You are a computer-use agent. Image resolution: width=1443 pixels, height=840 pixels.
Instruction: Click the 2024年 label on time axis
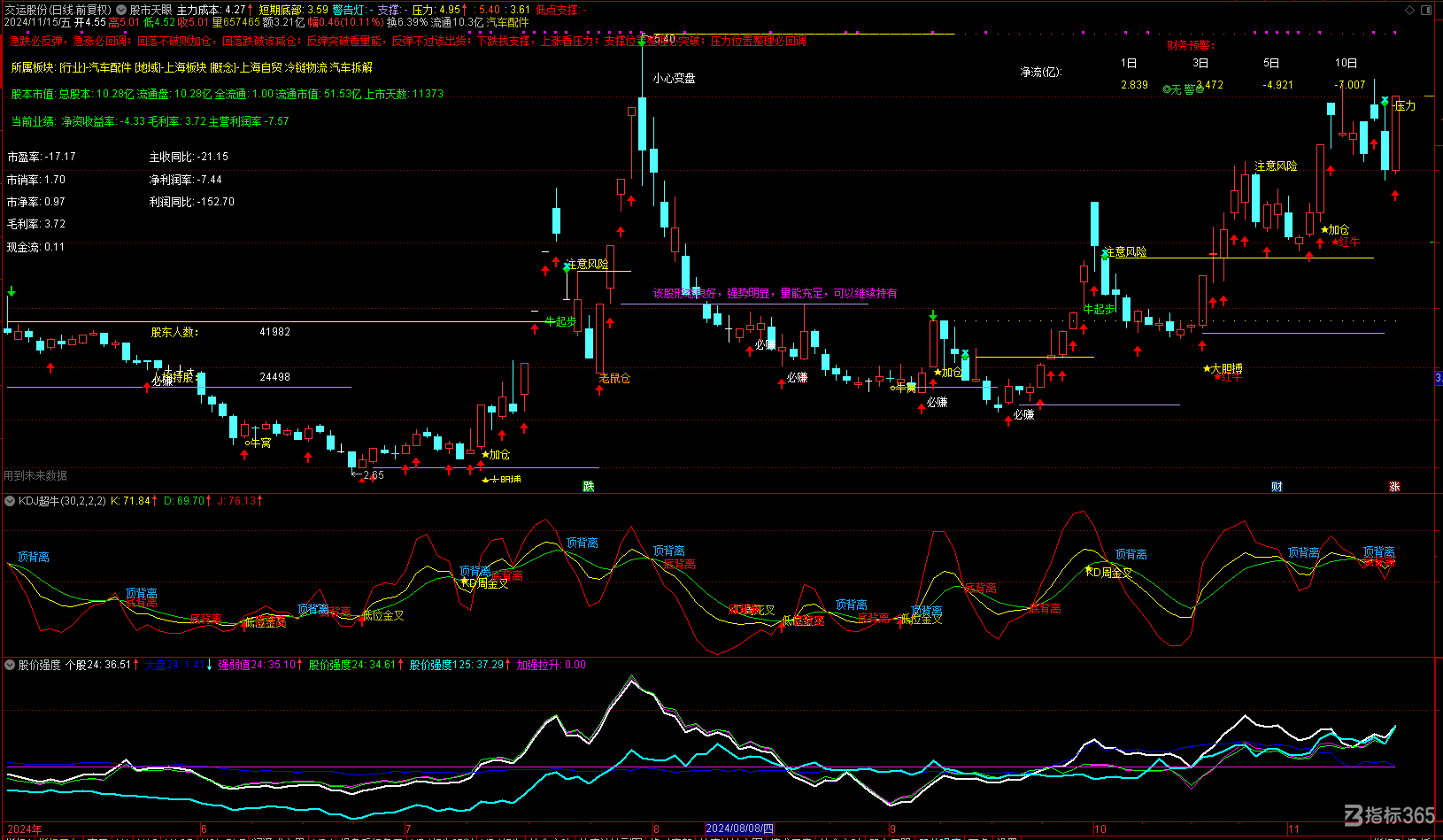(25, 829)
